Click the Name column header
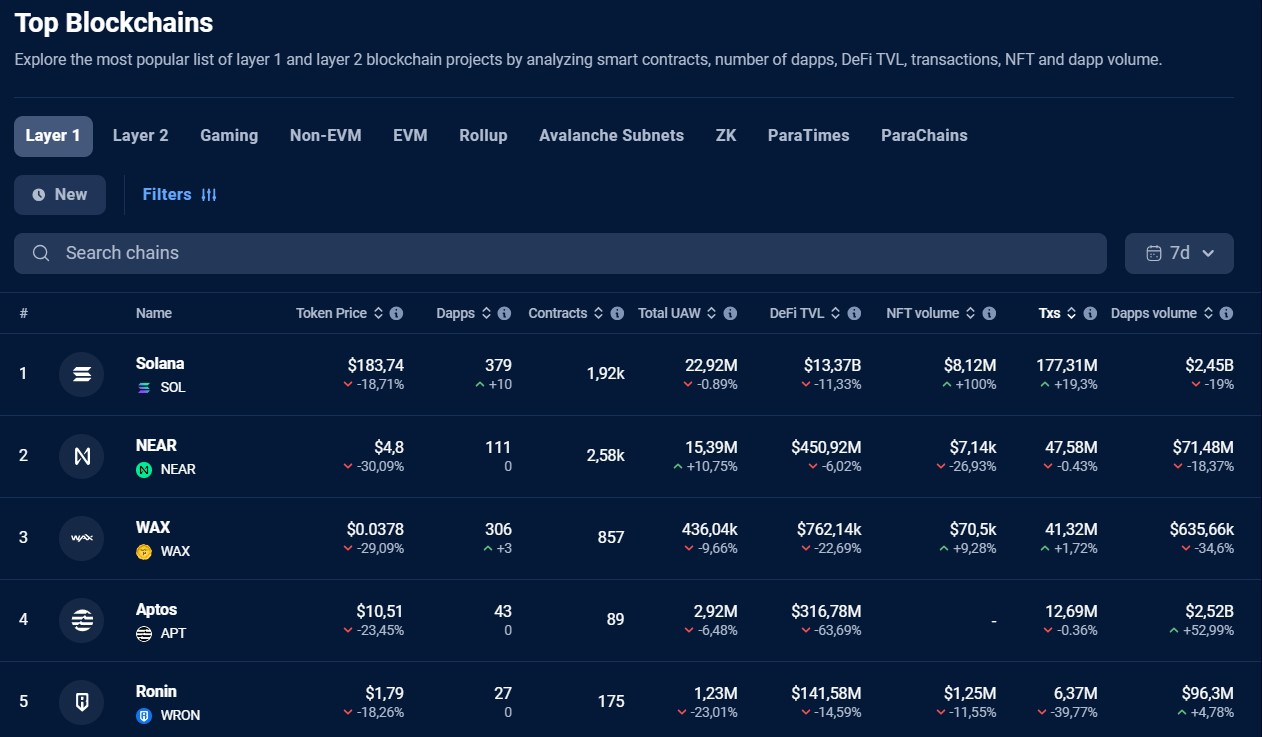The width and height of the screenshot is (1262, 737). pos(154,313)
